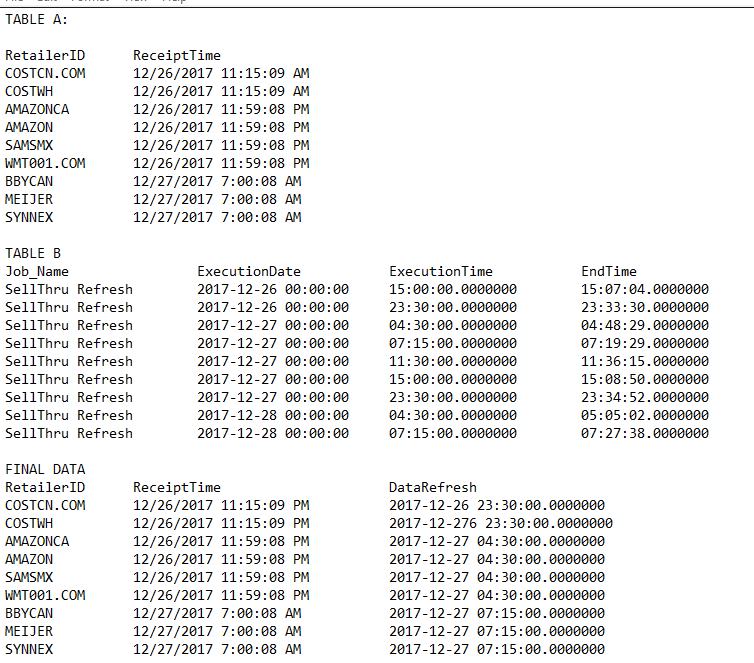This screenshot has width=754, height=663.
Task: Click the "FINAL DATA" heading text
Action: tap(45, 469)
